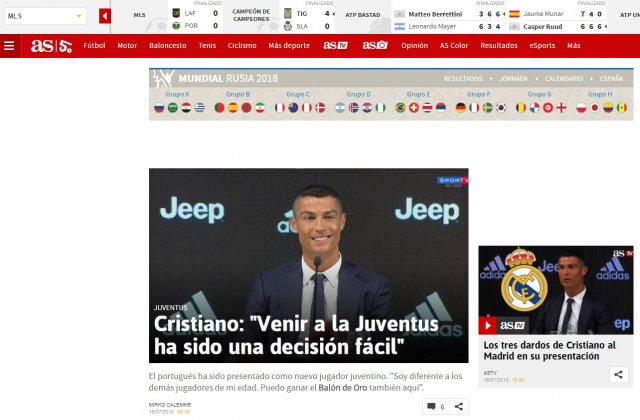Select the Switzerland flag in Grupo E
Viewport: 640px width, 420px height.
pyautogui.click(x=414, y=108)
